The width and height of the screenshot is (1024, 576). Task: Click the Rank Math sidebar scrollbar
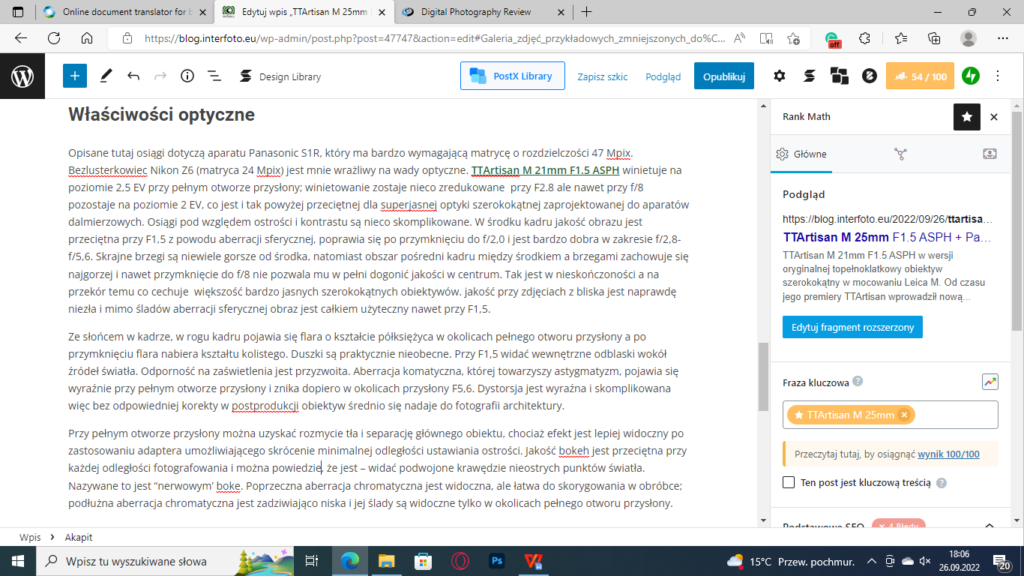(1016, 219)
